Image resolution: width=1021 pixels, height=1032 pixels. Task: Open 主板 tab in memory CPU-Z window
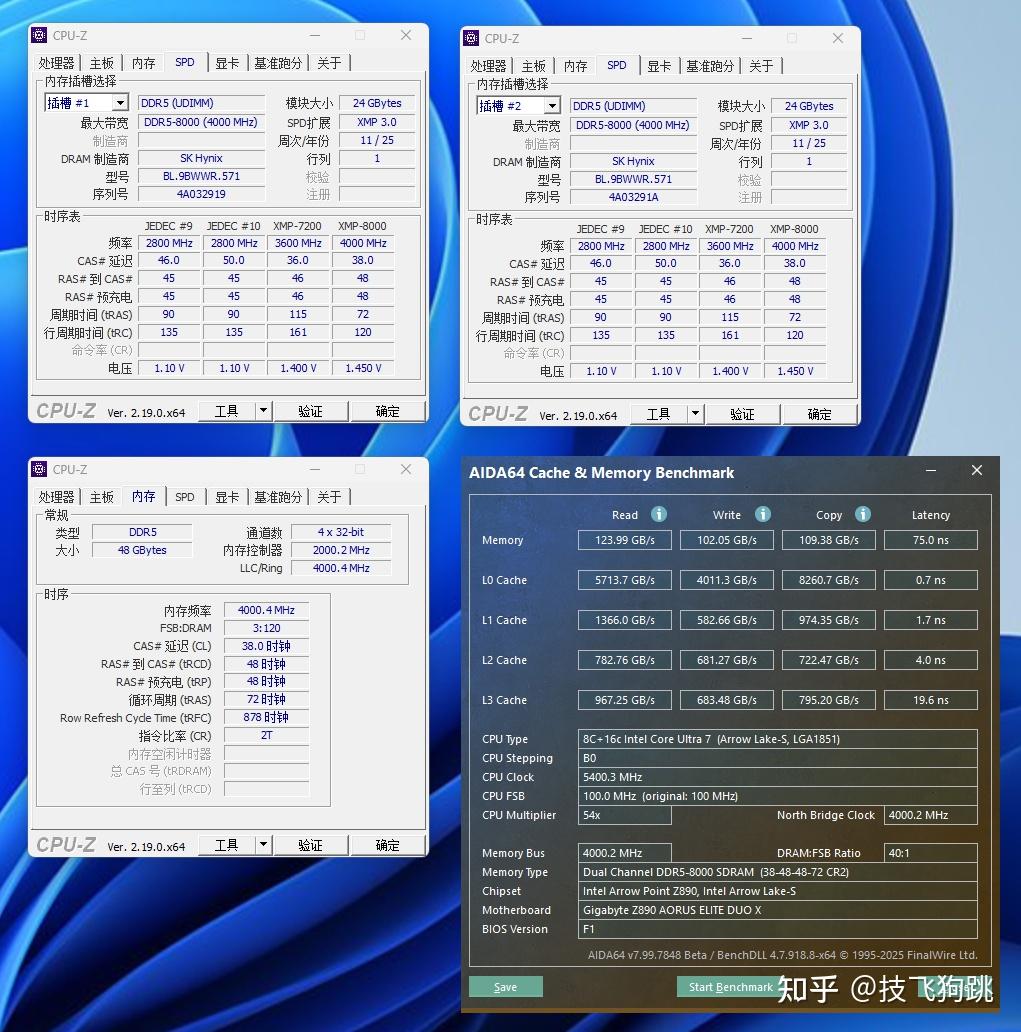[x=101, y=497]
